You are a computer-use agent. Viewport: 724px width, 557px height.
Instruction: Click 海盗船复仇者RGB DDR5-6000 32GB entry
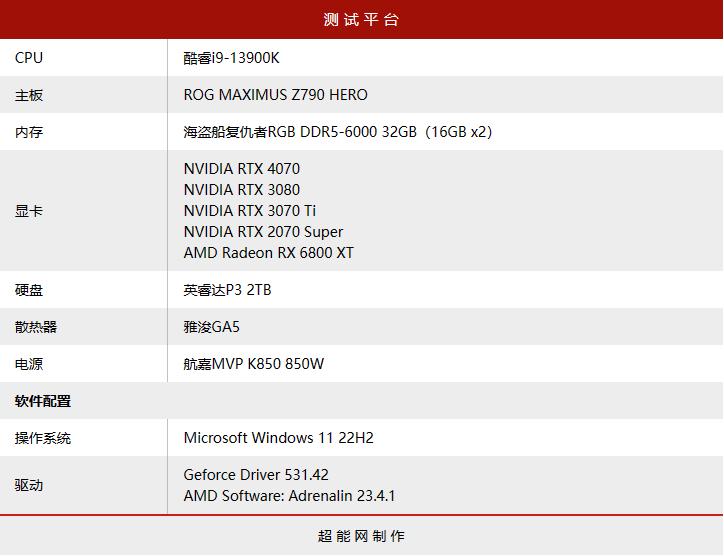coord(338,132)
